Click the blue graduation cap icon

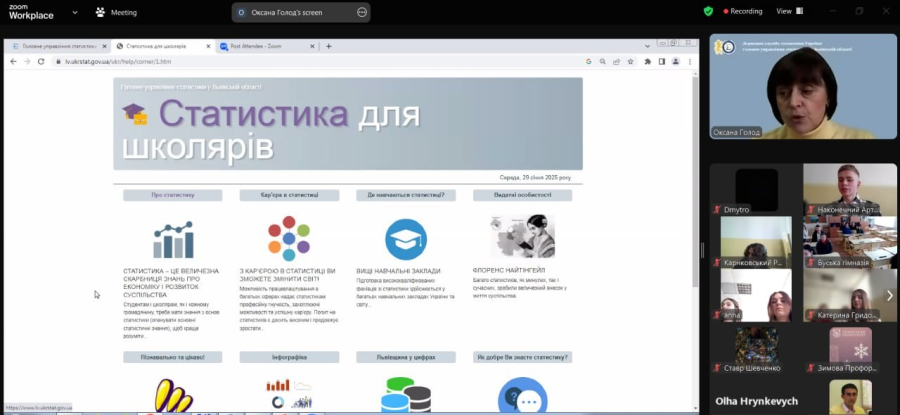tap(406, 239)
